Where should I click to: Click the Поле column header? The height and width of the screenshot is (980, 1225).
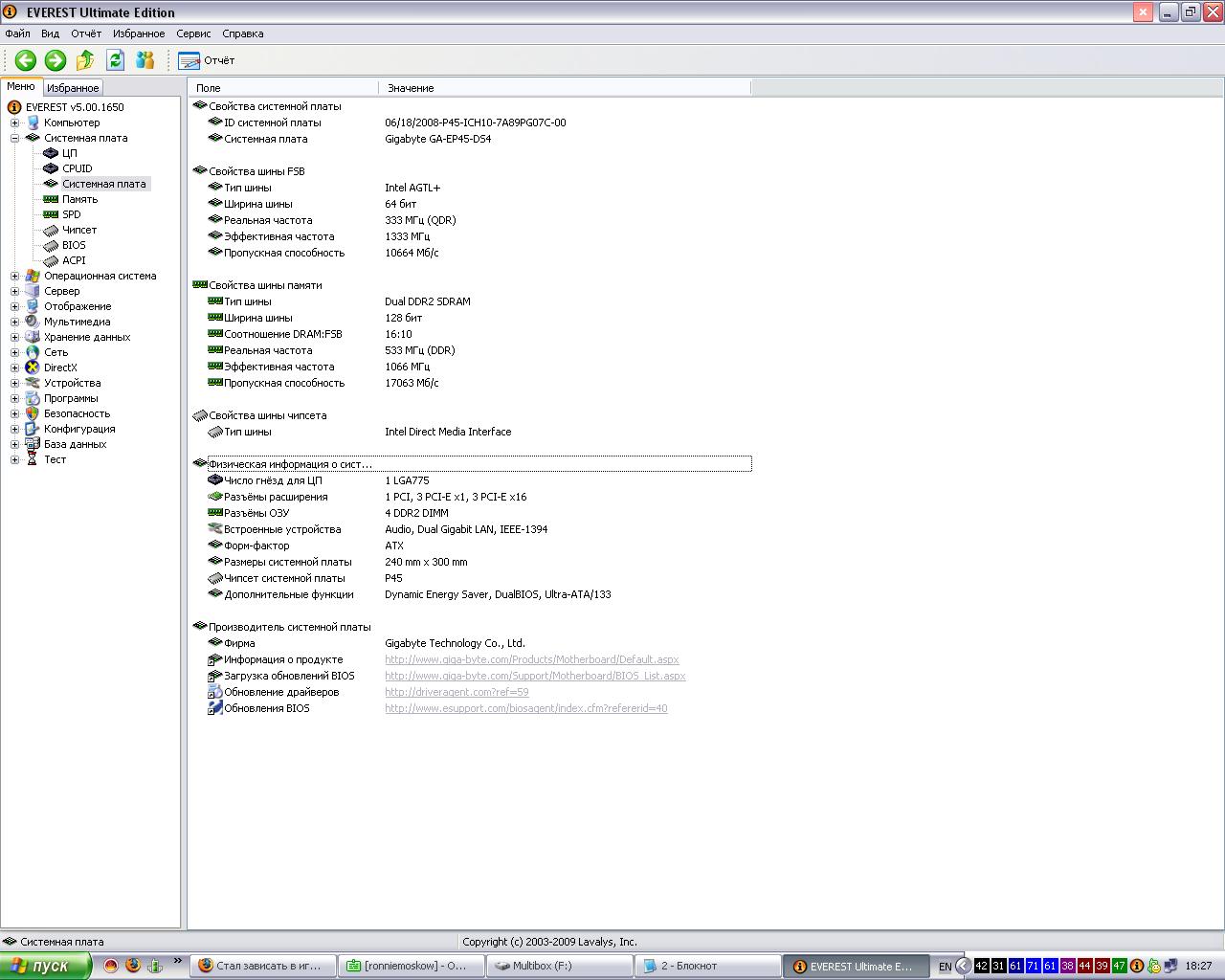point(284,88)
